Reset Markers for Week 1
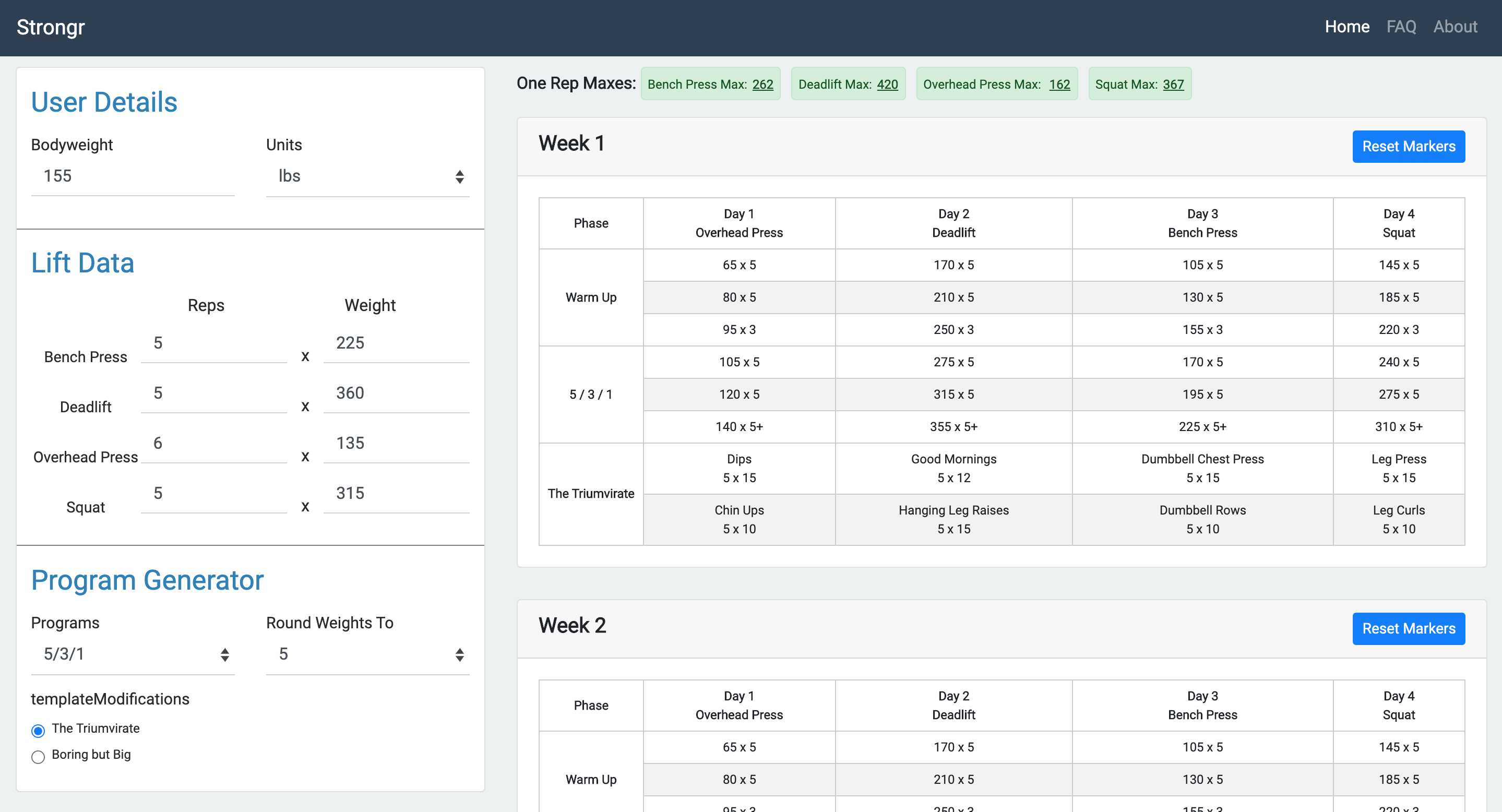The image size is (1502, 812). click(1409, 146)
